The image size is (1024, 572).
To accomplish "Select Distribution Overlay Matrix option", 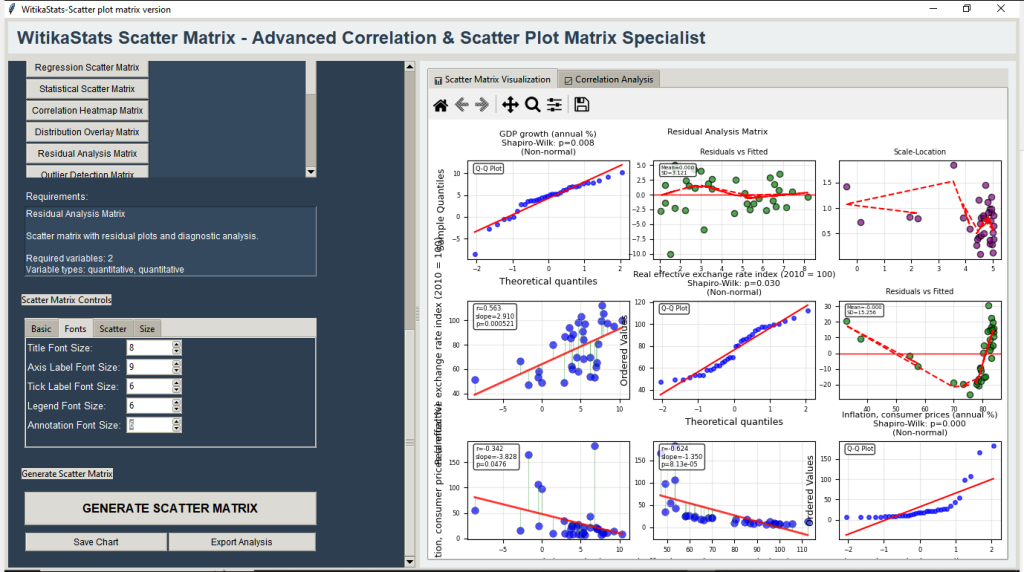I will pyautogui.click(x=87, y=132).
